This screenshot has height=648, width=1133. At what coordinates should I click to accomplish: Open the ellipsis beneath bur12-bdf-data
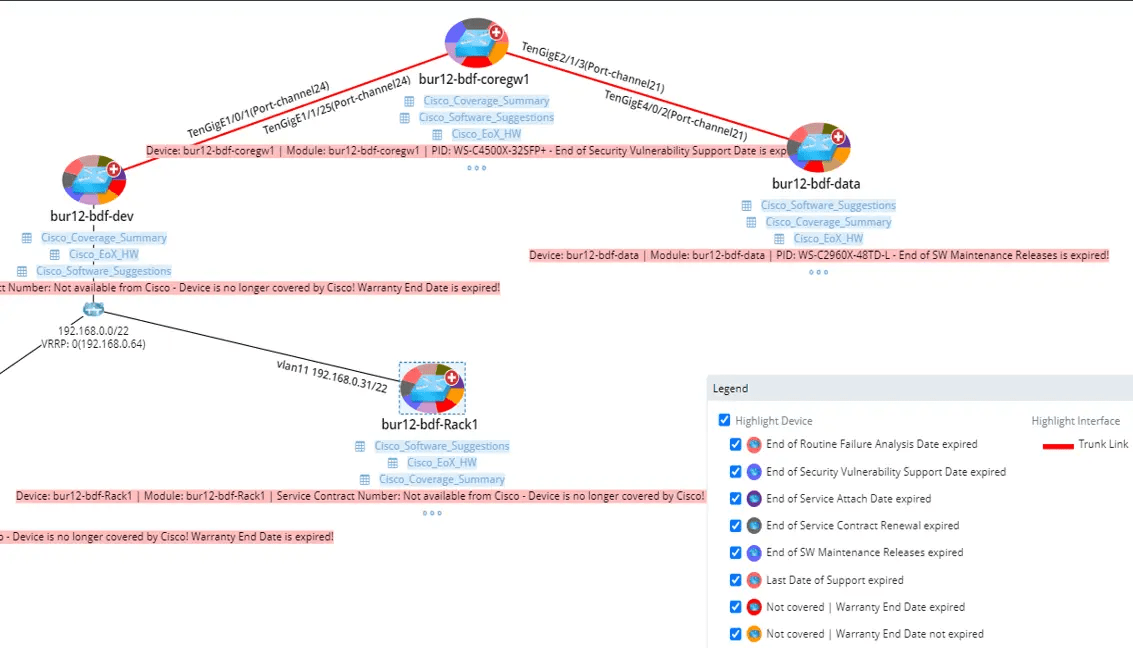click(818, 271)
